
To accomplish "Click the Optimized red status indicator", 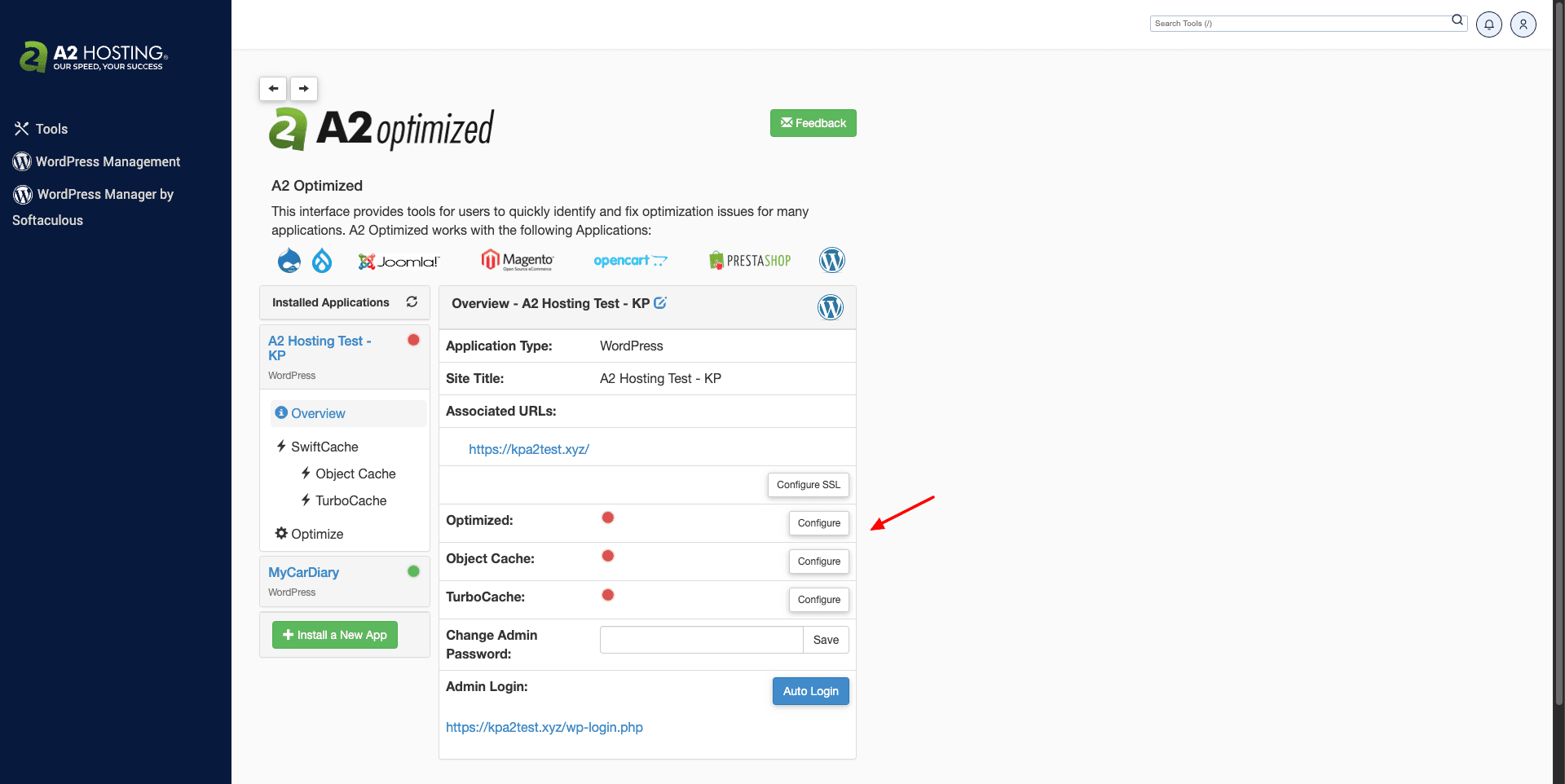I will [607, 518].
